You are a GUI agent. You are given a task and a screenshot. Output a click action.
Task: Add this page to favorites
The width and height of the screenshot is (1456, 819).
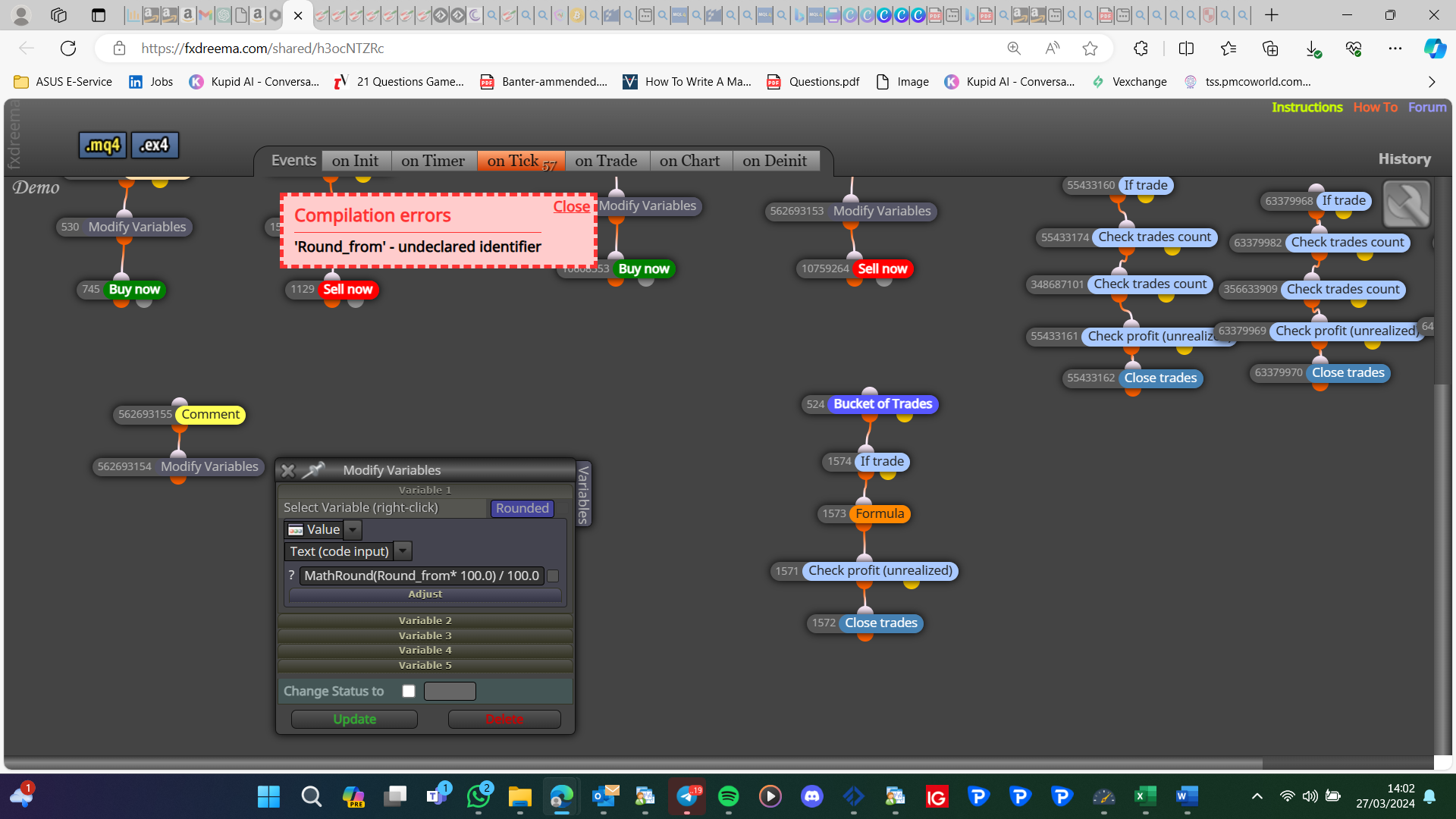pos(1090,49)
